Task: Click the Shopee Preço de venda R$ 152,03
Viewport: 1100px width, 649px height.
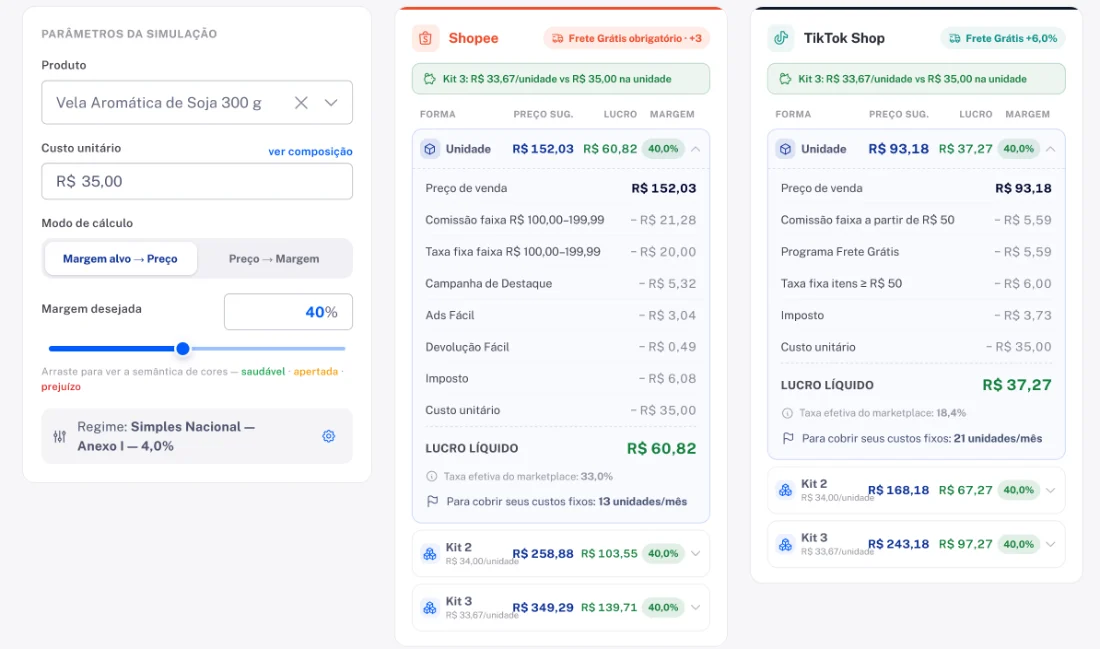Action: click(664, 188)
